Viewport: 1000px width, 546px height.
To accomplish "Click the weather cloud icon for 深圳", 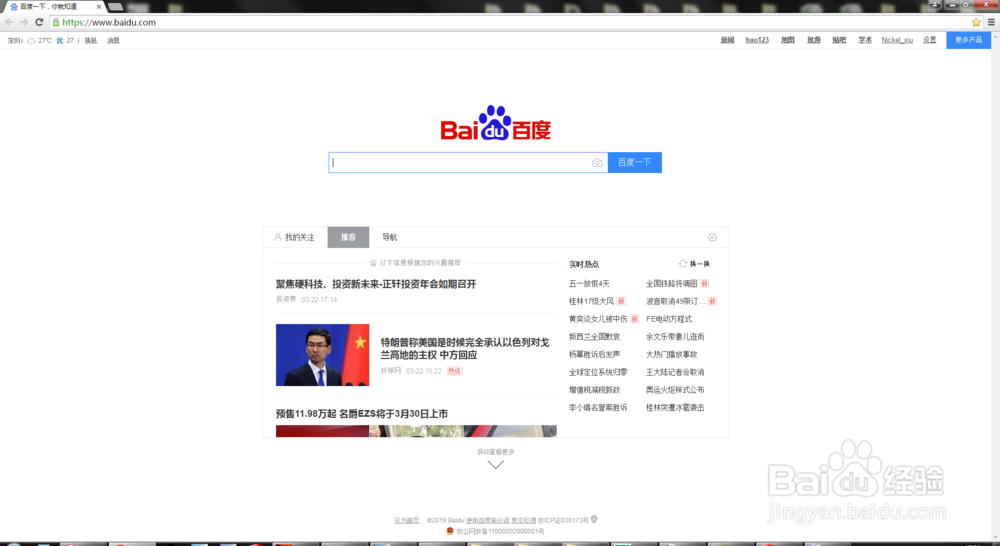I will [31, 40].
